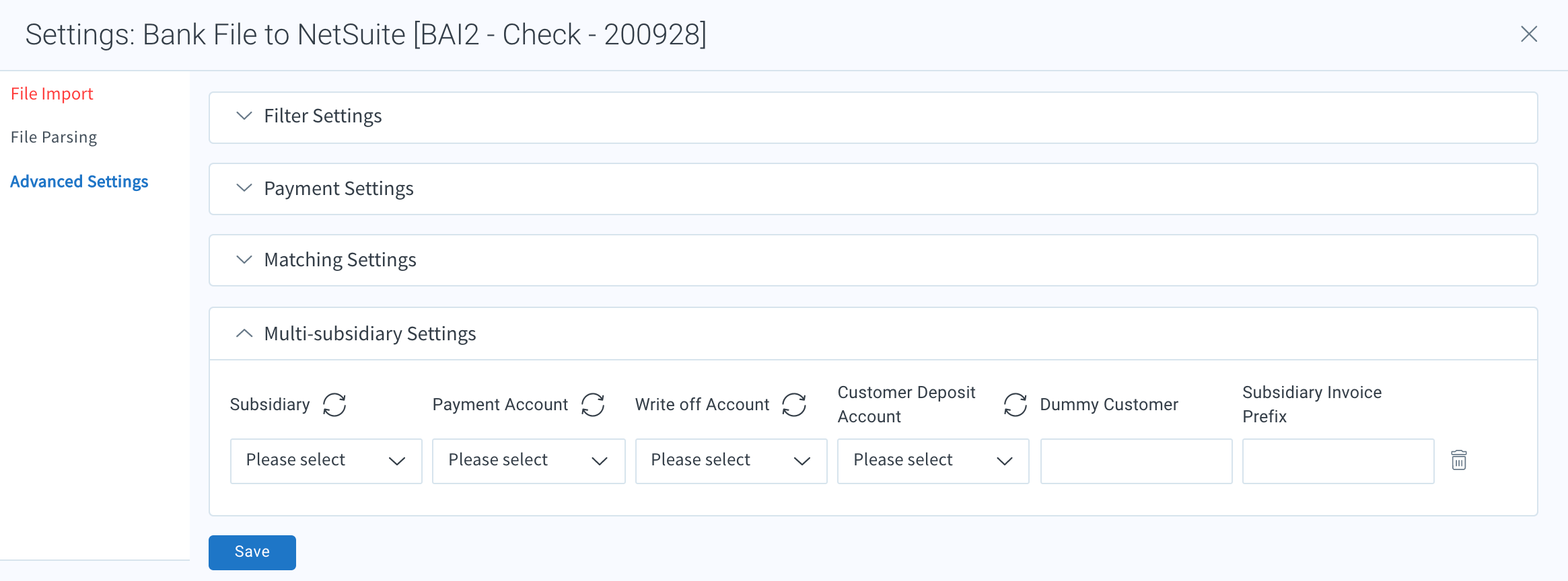Go to the File Import tab
This screenshot has width=1568, height=581.
[52, 93]
